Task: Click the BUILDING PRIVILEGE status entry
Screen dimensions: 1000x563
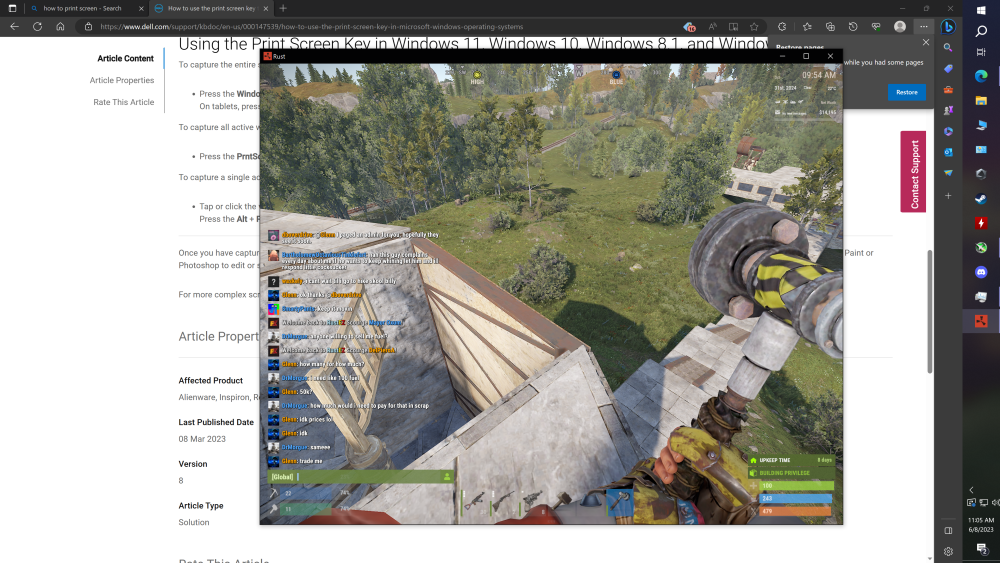Action: click(x=791, y=473)
